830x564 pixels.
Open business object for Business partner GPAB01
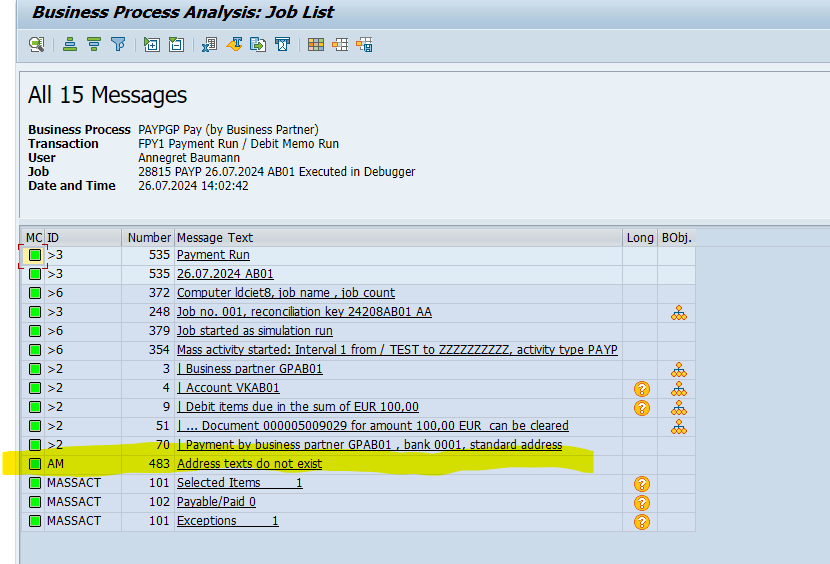click(679, 370)
